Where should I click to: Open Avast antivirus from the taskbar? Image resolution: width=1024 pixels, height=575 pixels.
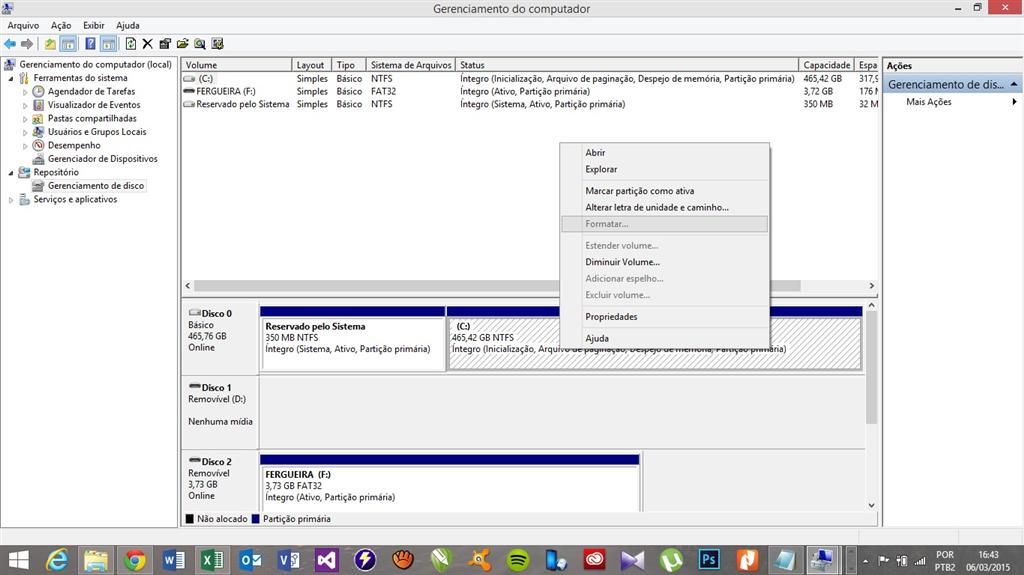click(x=479, y=560)
